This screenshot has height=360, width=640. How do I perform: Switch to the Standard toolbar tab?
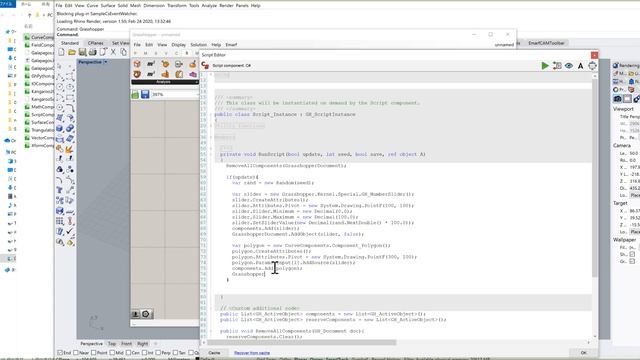pos(70,43)
